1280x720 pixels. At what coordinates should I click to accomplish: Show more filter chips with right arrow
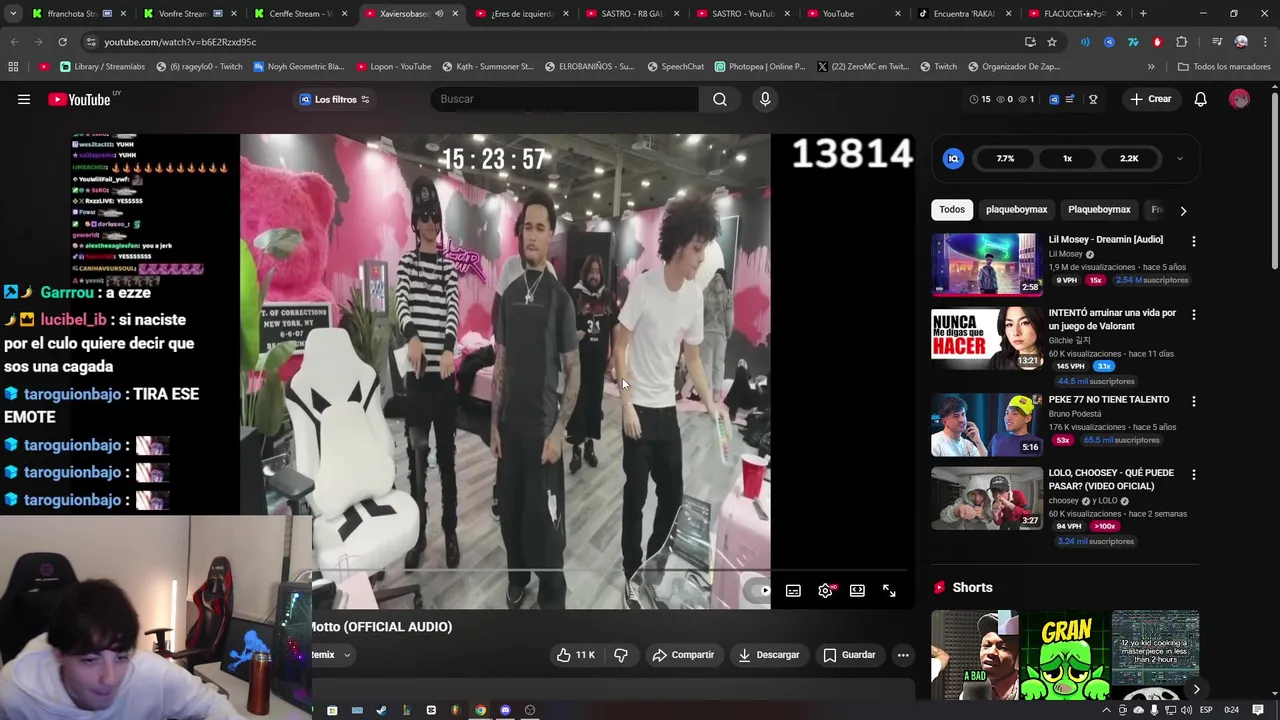pyautogui.click(x=1183, y=211)
